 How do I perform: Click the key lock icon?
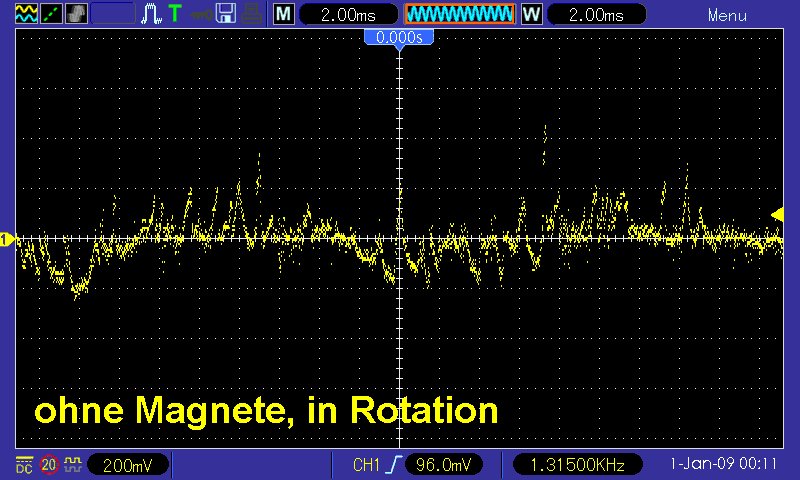pos(200,14)
